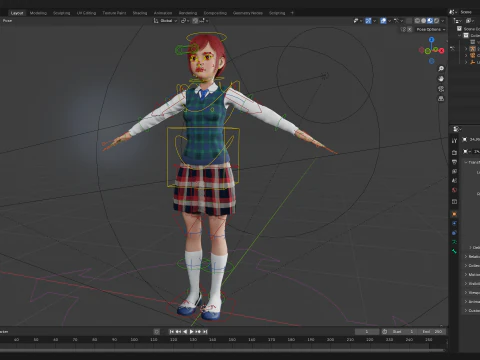
Task: Switch to rendered viewport shading
Action: [x=436, y=21]
